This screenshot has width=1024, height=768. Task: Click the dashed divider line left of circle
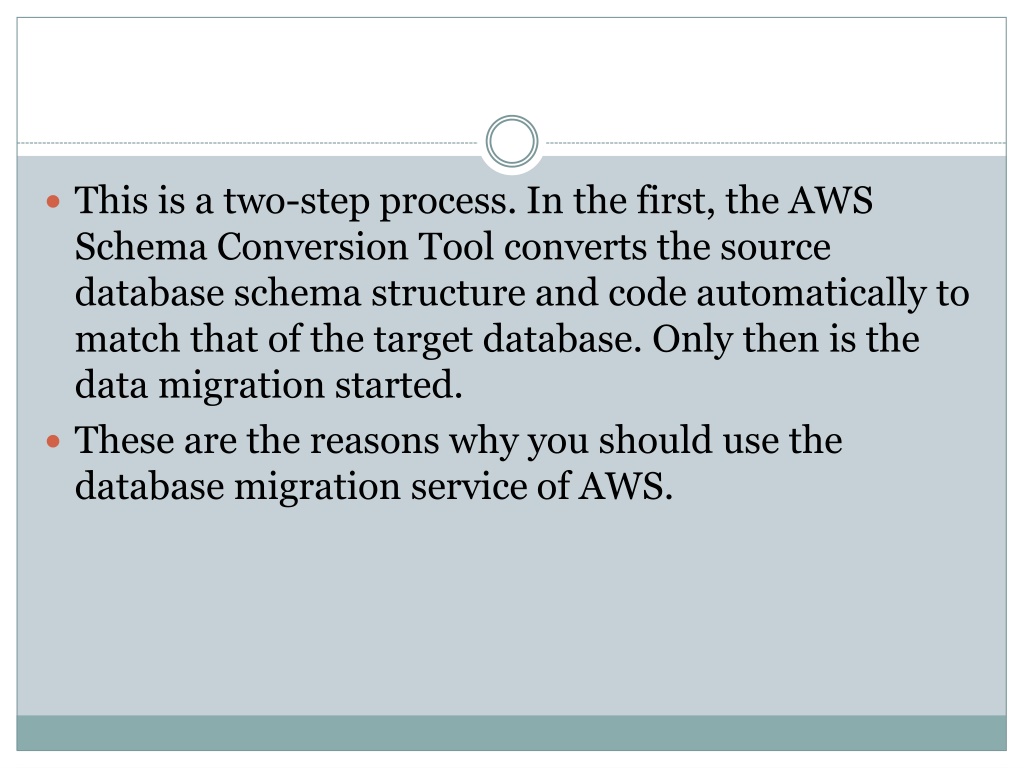point(248,142)
